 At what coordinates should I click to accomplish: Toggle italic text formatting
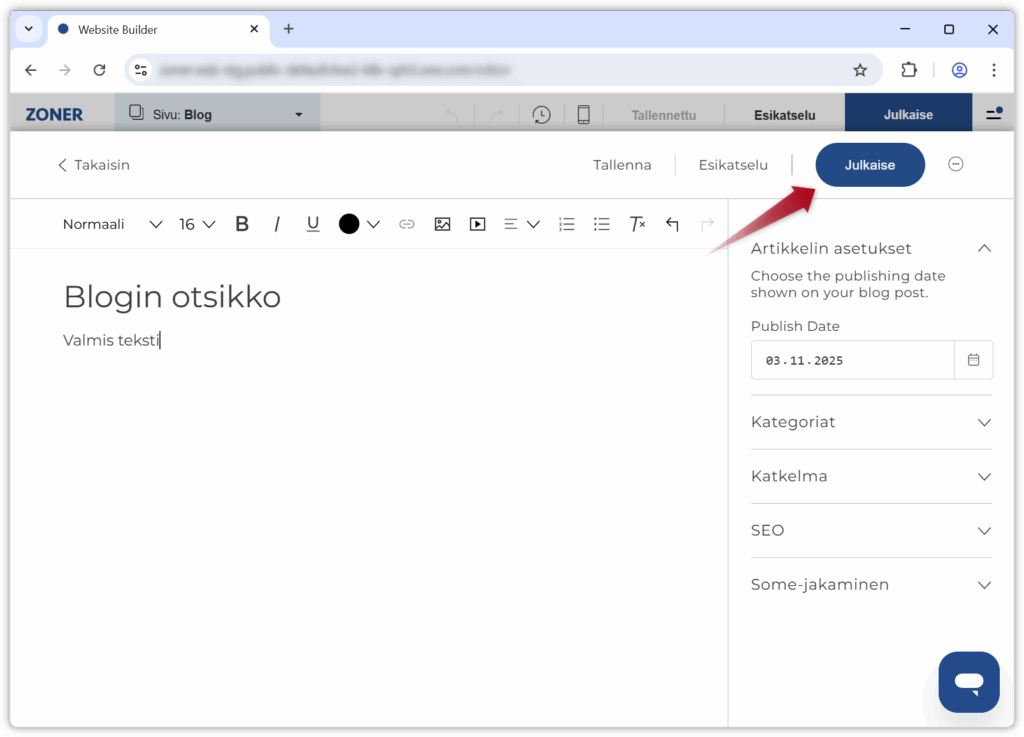(x=277, y=224)
